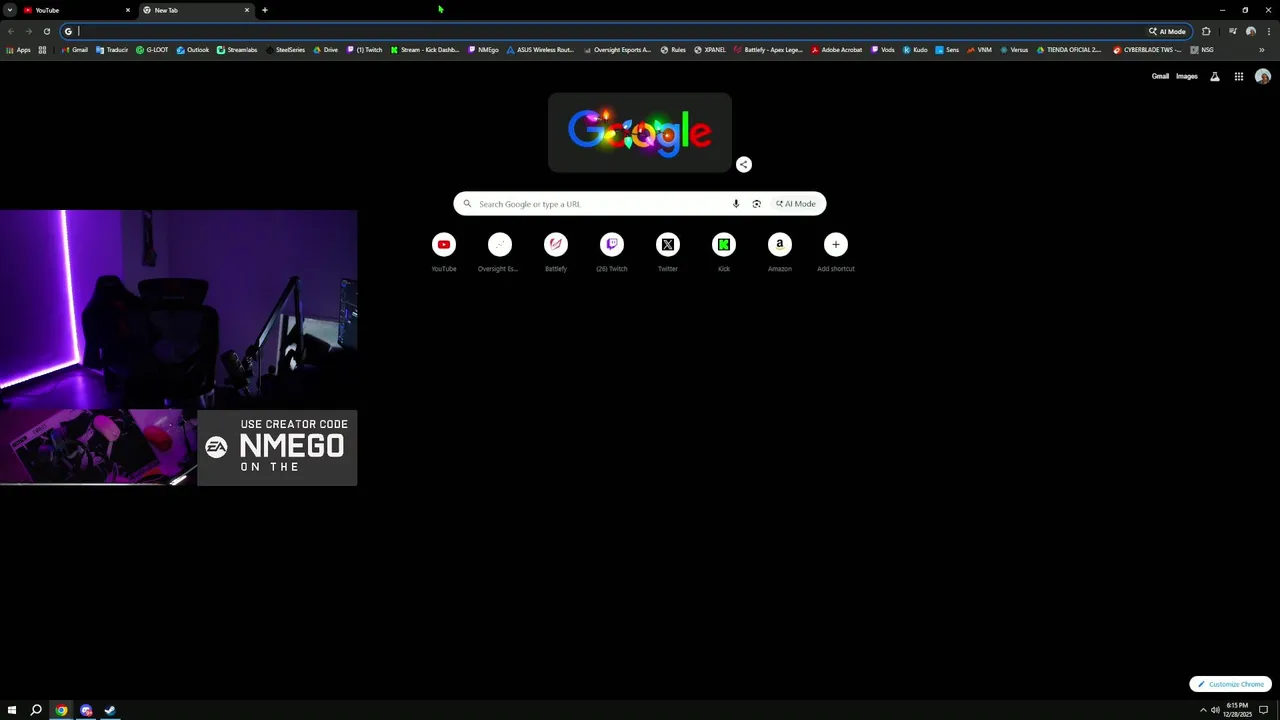The image size is (1280, 720).
Task: Open the Kudo bookmark
Action: 915,49
